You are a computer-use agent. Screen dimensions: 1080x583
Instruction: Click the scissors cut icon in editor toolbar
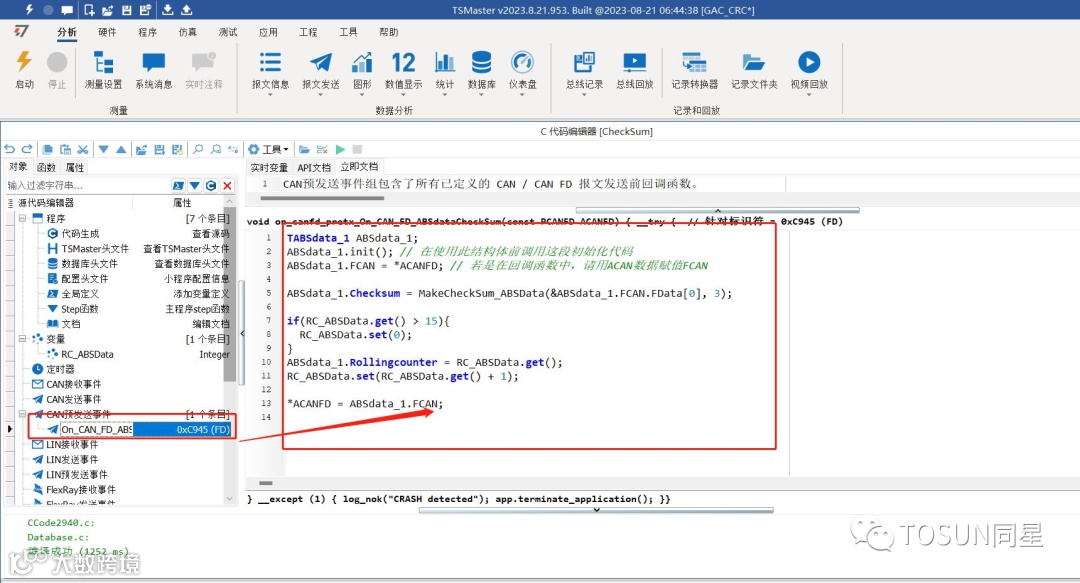(83, 149)
